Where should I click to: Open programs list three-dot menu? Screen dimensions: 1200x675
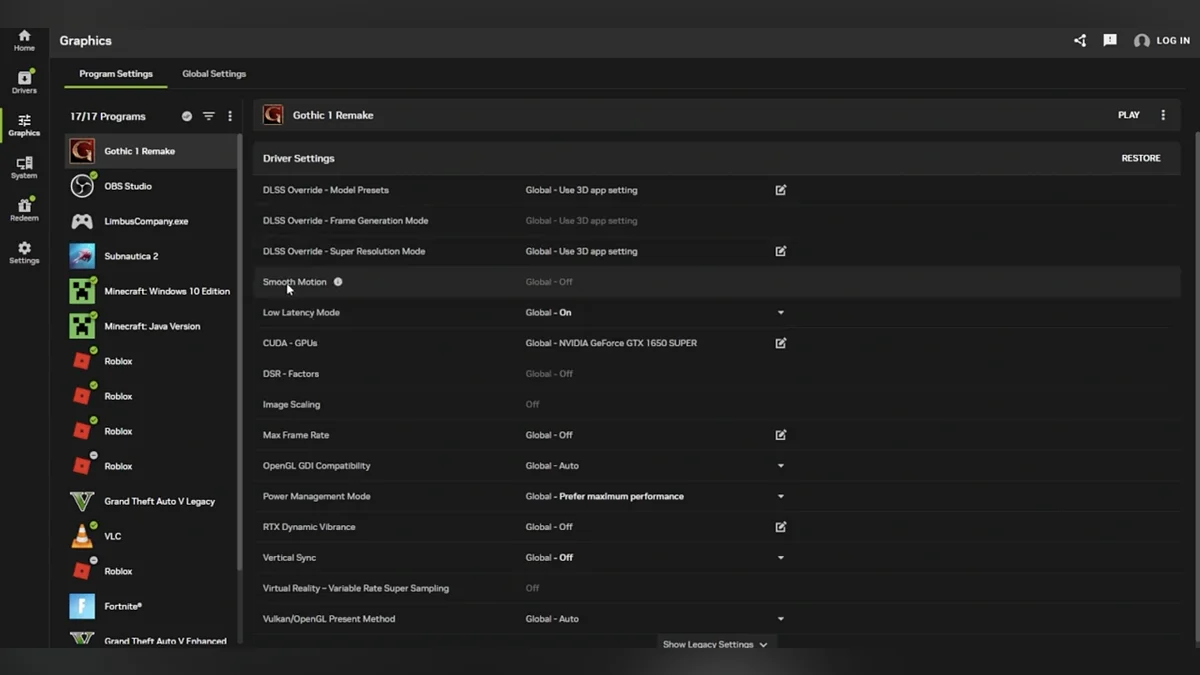tap(230, 116)
